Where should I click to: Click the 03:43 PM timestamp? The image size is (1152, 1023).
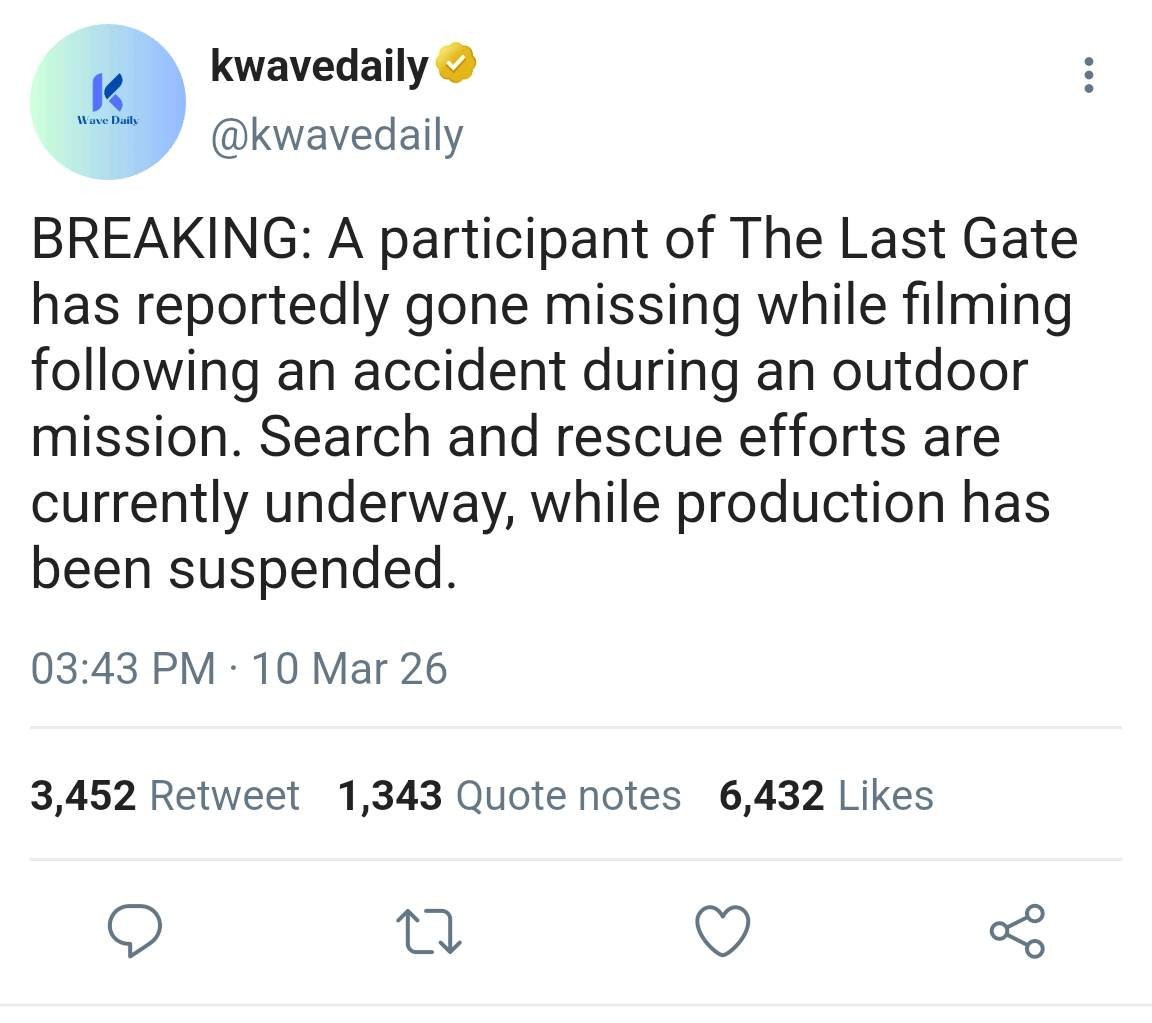pyautogui.click(x=123, y=669)
